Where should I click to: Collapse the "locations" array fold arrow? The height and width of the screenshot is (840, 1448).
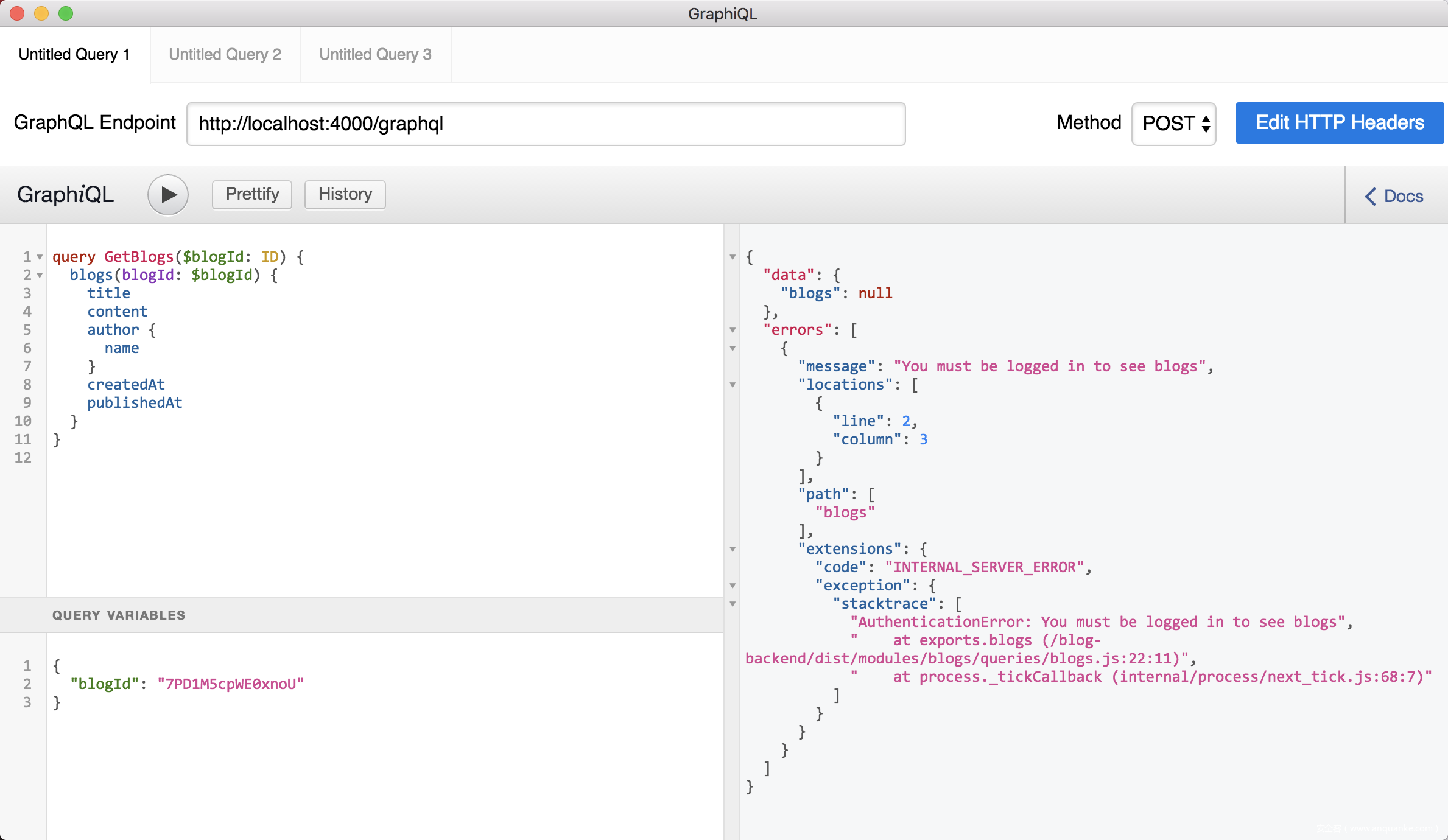(x=733, y=385)
